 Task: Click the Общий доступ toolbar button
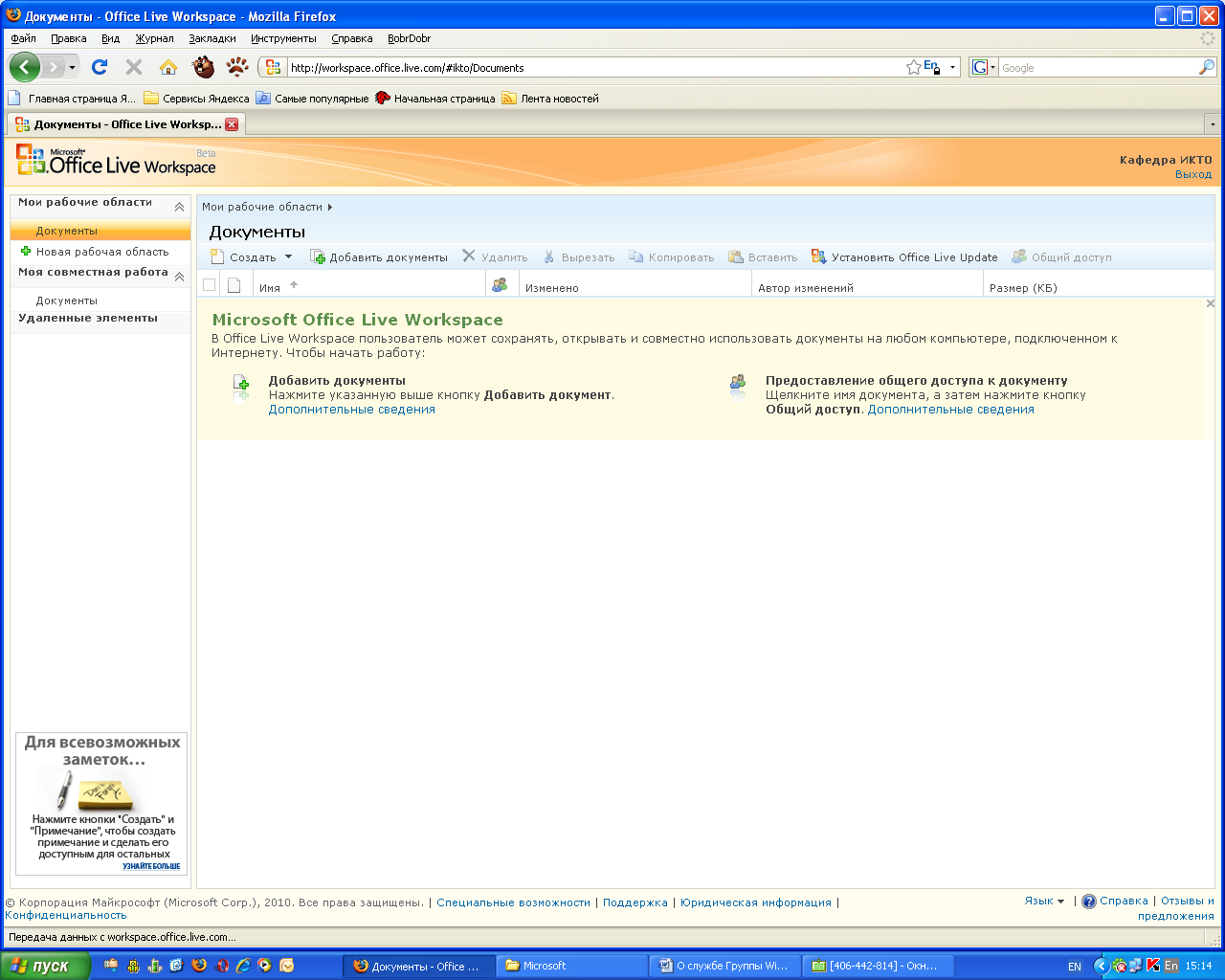(1062, 256)
